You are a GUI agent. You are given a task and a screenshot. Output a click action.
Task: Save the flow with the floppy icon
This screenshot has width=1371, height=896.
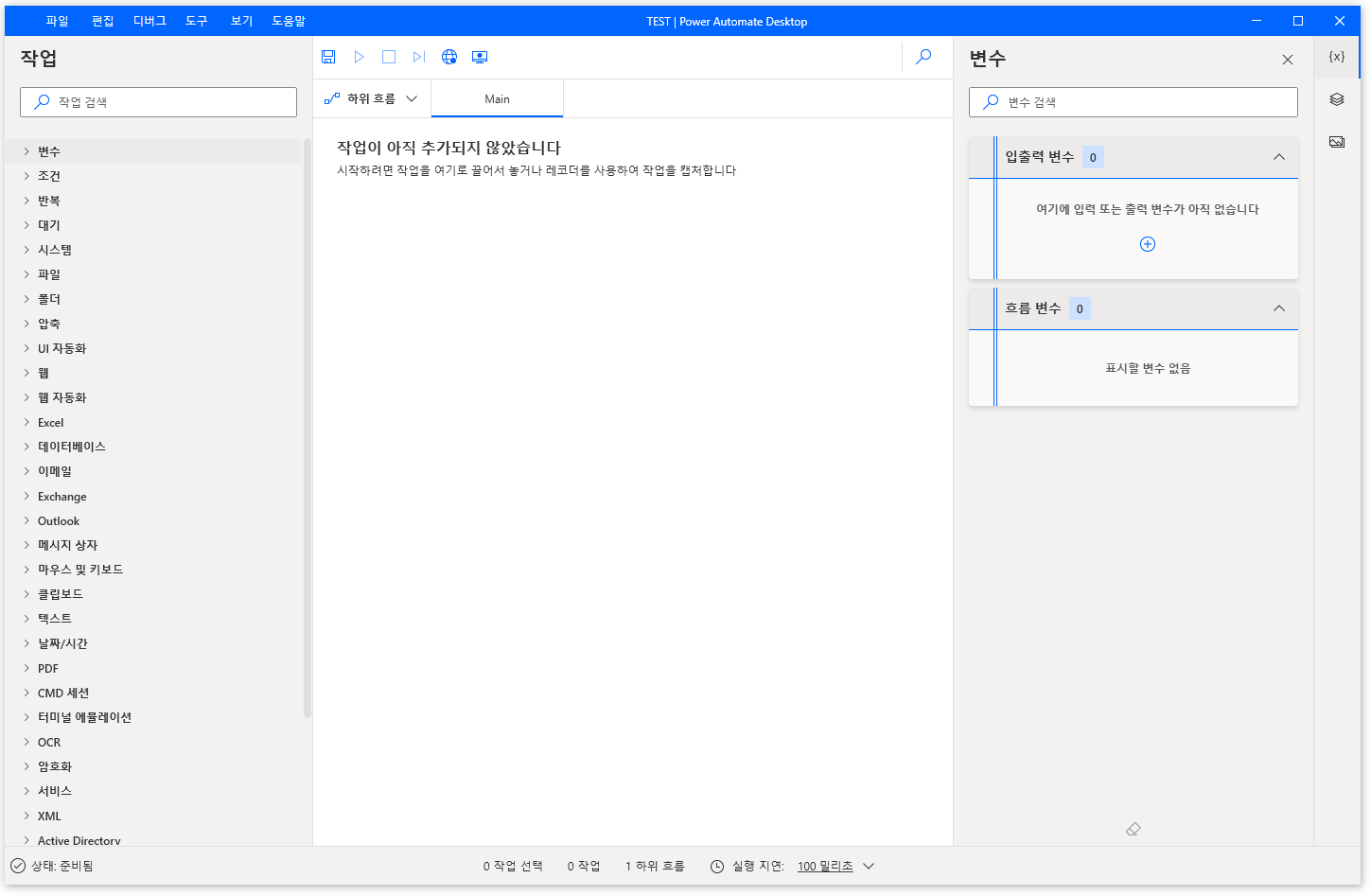tap(328, 57)
